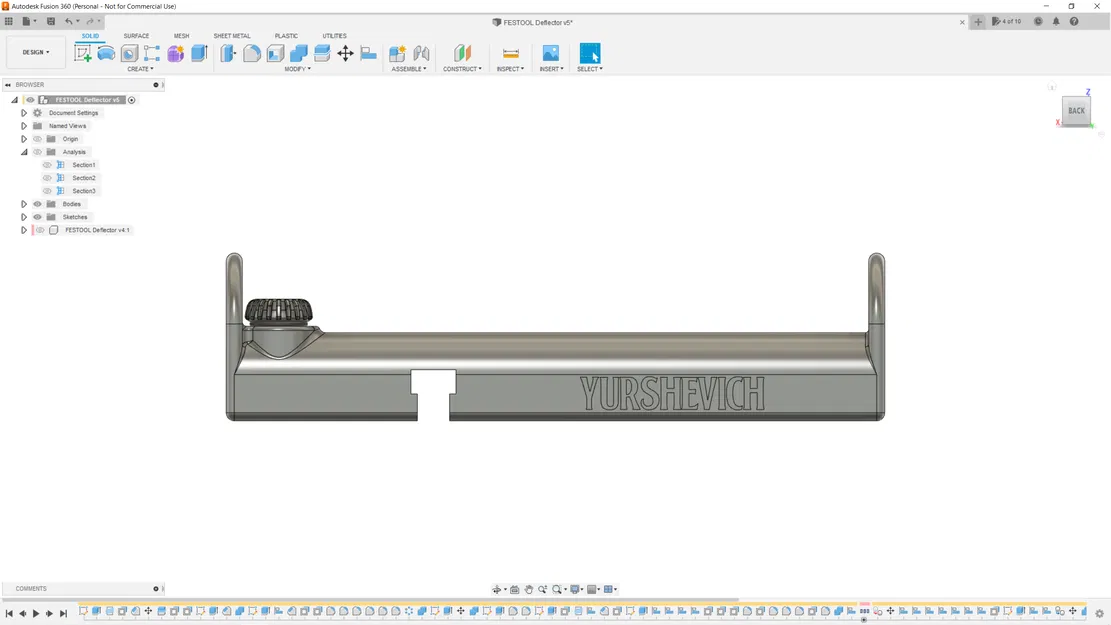Switch to the SURFACE tab
This screenshot has height=625, width=1111.
point(136,35)
